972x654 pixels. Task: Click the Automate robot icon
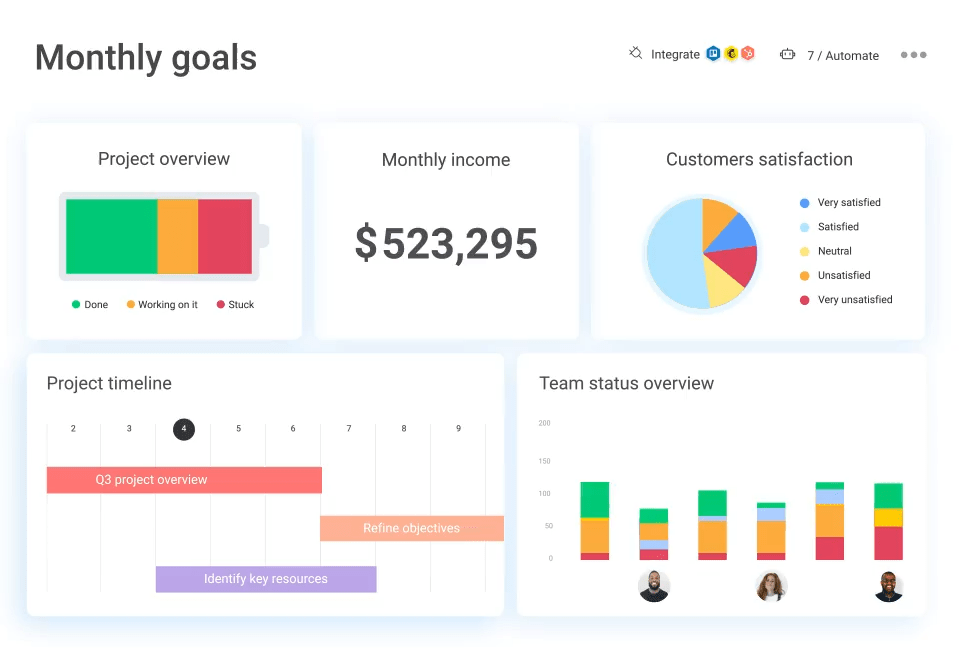[x=787, y=55]
